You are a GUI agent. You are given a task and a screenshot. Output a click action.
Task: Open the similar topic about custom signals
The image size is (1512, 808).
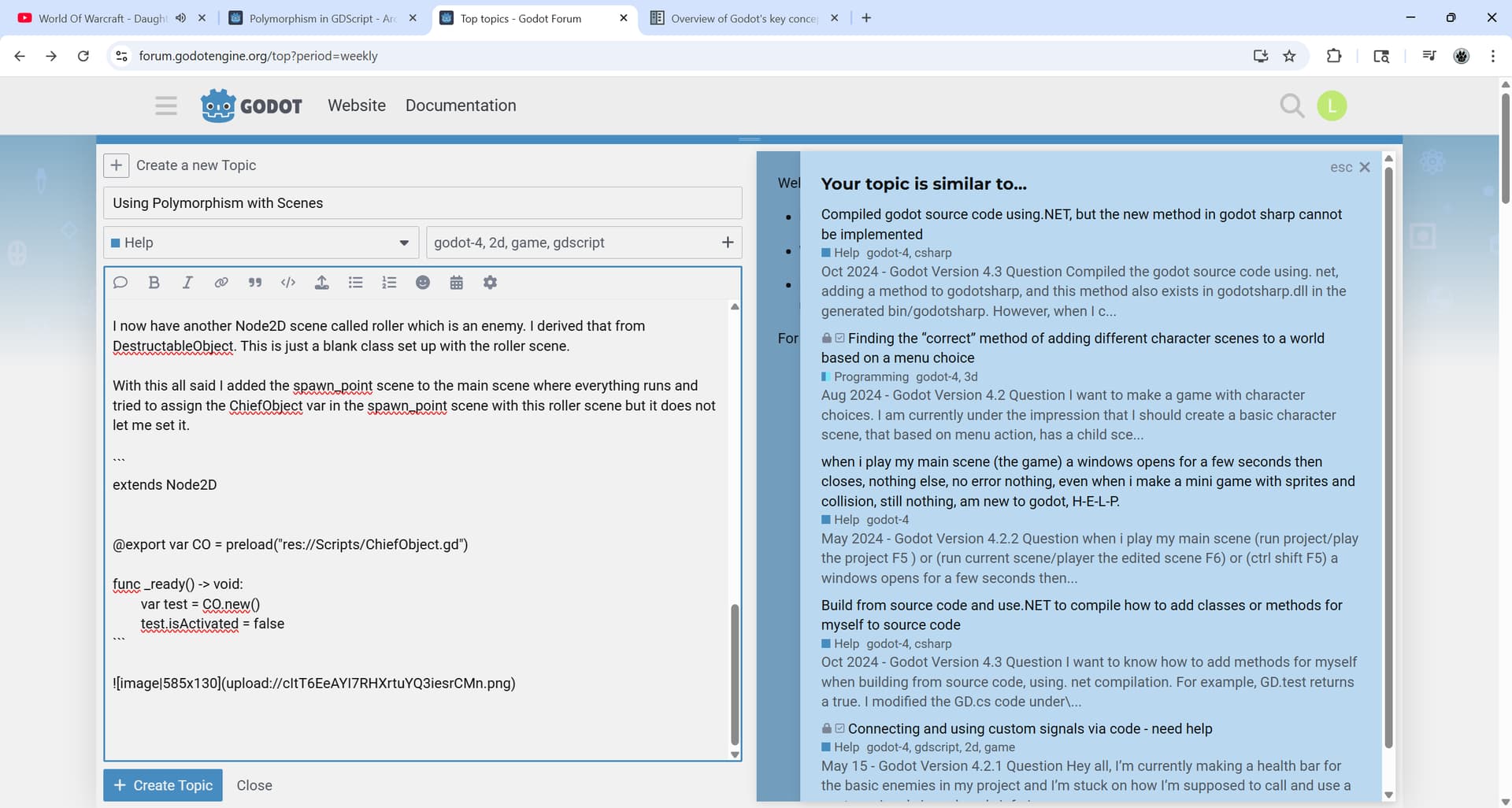pyautogui.click(x=1029, y=728)
